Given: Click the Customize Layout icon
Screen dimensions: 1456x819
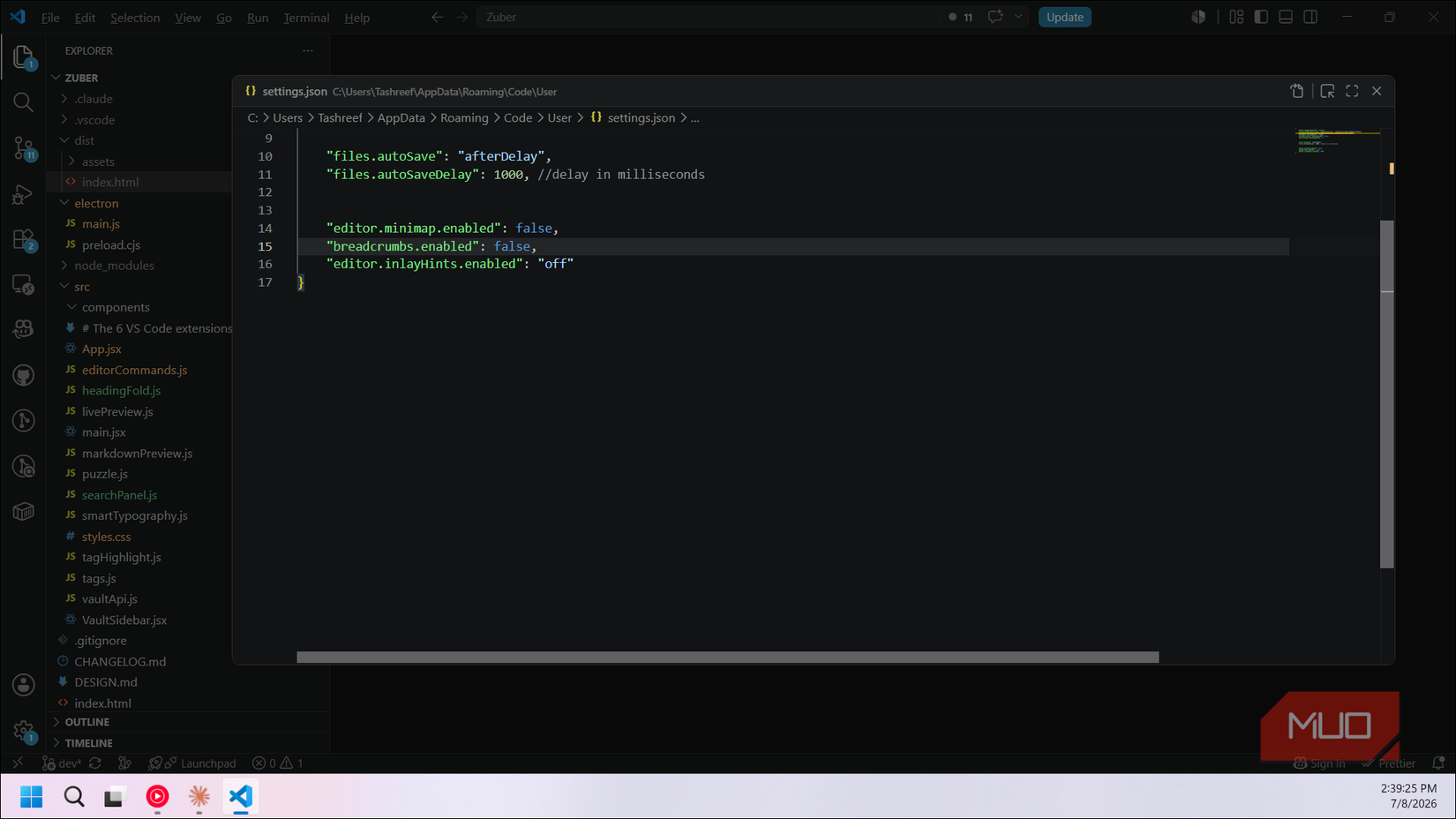Looking at the screenshot, I should click(x=1236, y=17).
